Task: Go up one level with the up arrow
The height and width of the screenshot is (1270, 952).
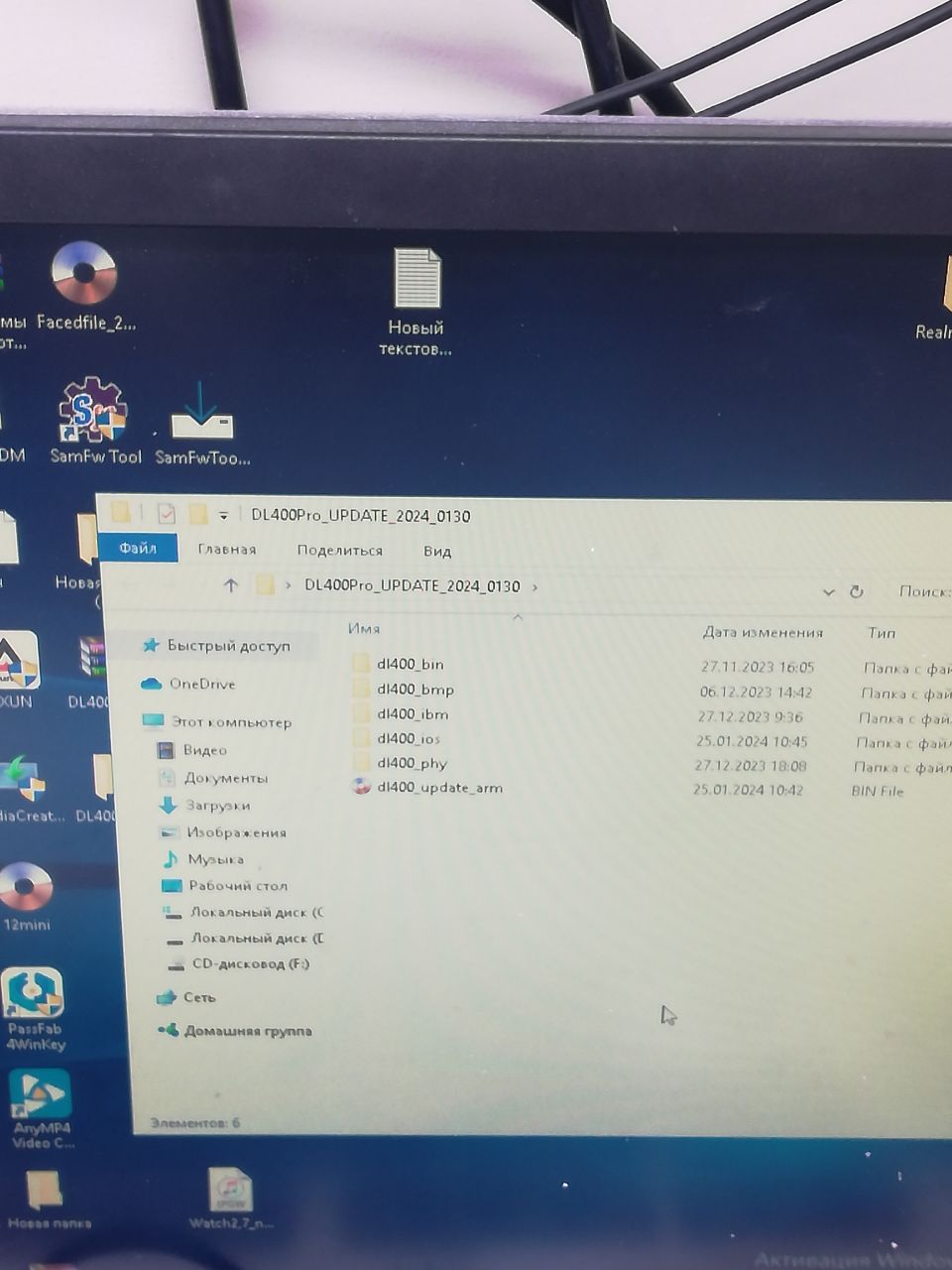Action: pyautogui.click(x=231, y=585)
